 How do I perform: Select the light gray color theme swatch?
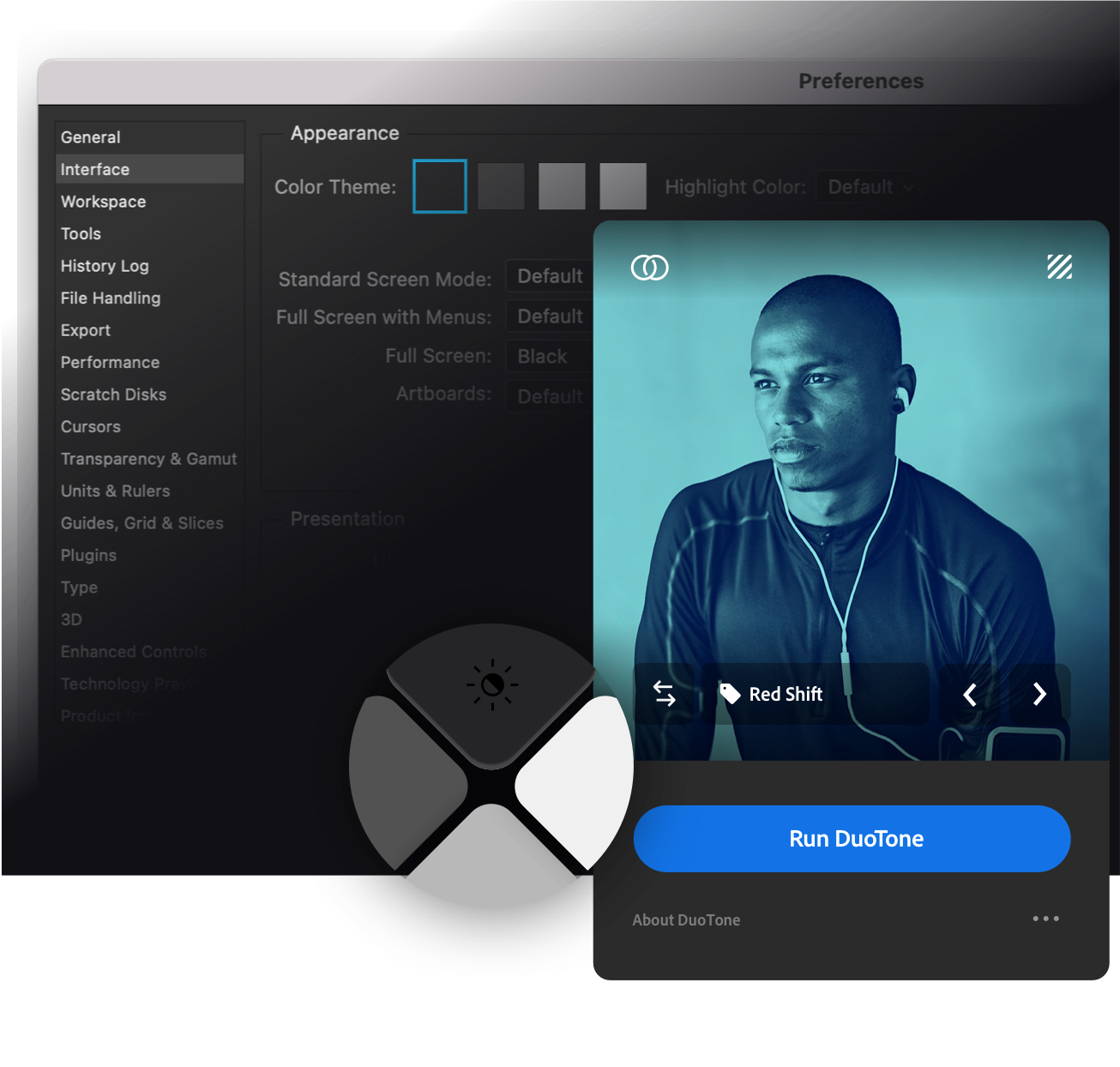tap(623, 186)
